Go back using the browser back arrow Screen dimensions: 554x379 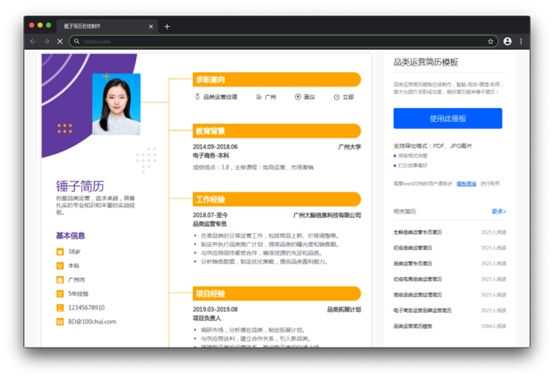[33, 41]
